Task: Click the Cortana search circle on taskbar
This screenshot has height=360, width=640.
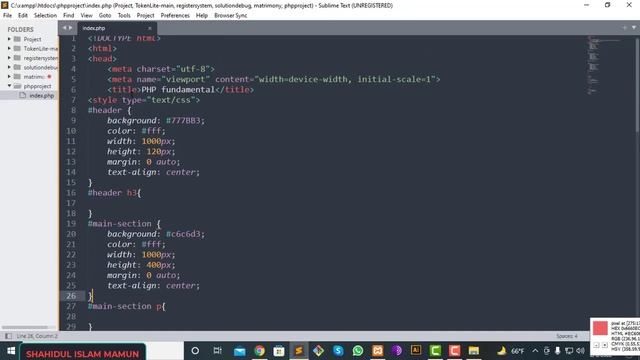Action: point(195,351)
